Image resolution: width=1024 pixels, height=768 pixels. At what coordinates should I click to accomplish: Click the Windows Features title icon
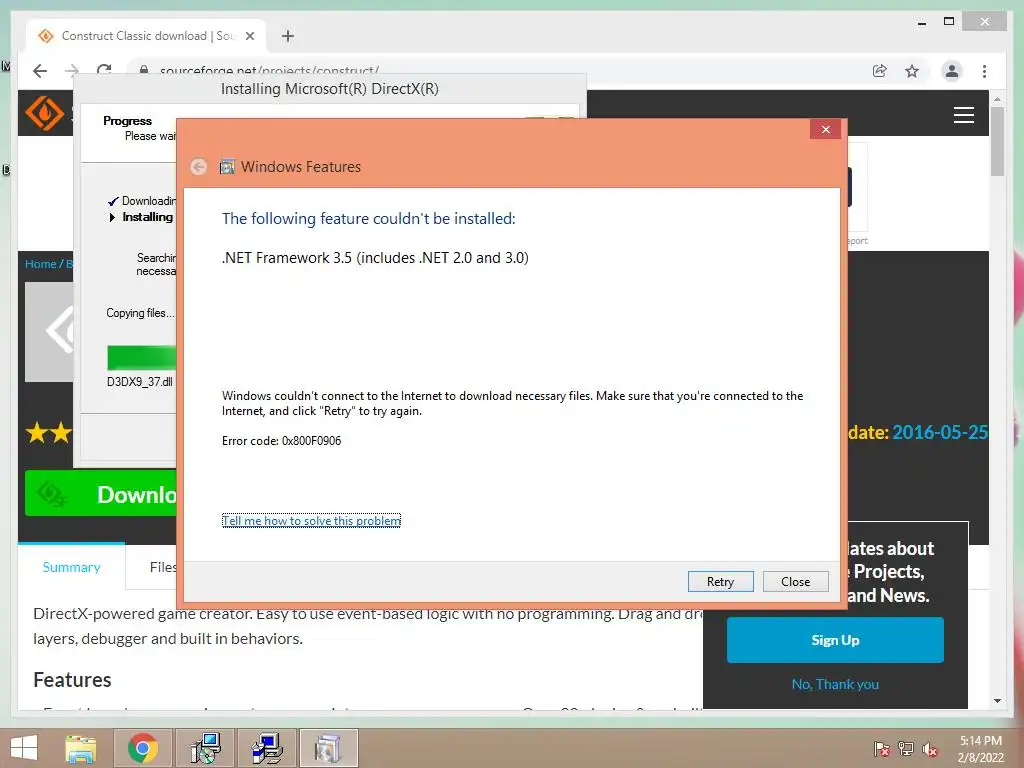click(227, 167)
